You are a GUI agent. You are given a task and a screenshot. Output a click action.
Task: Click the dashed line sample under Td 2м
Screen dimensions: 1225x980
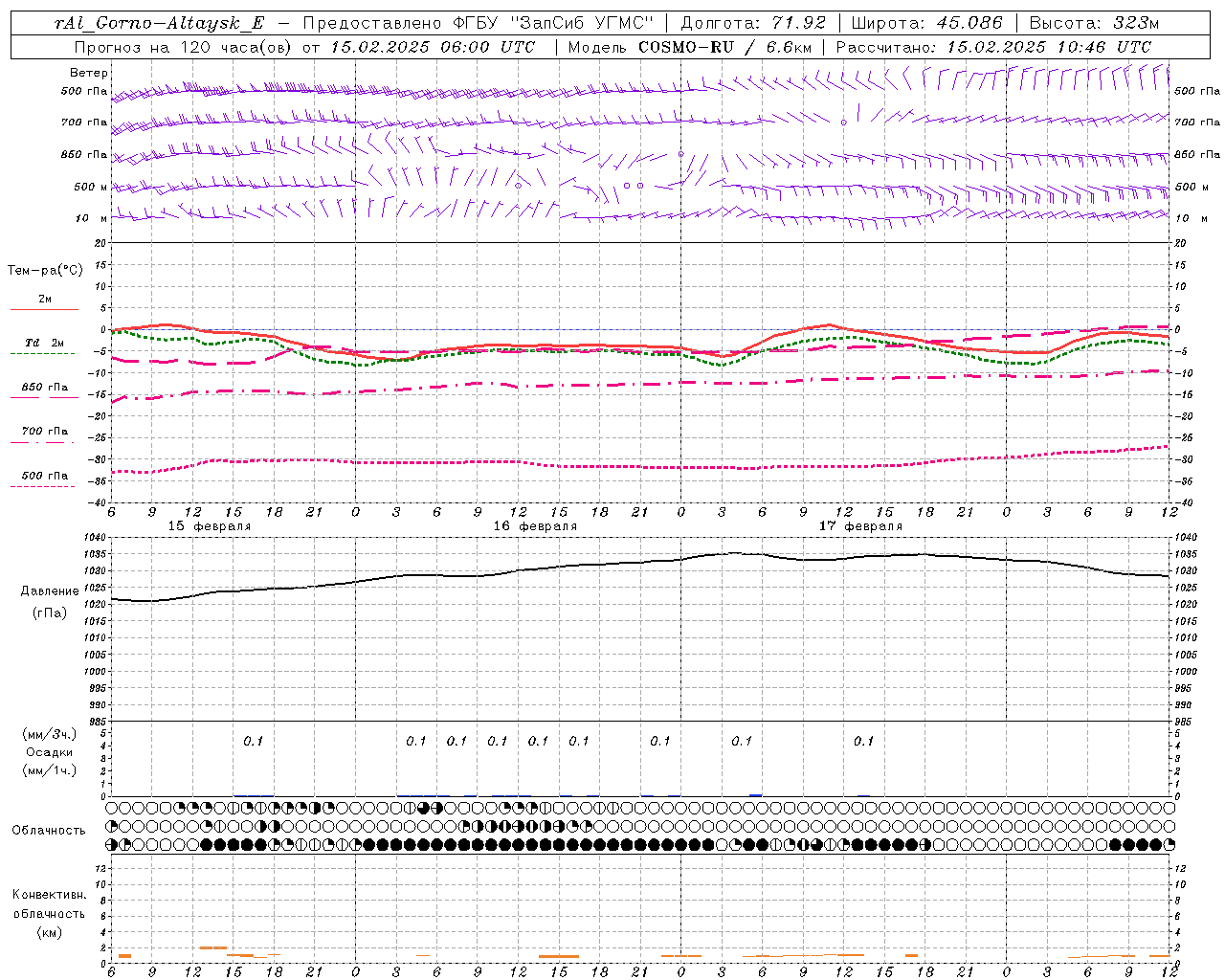tap(42, 354)
